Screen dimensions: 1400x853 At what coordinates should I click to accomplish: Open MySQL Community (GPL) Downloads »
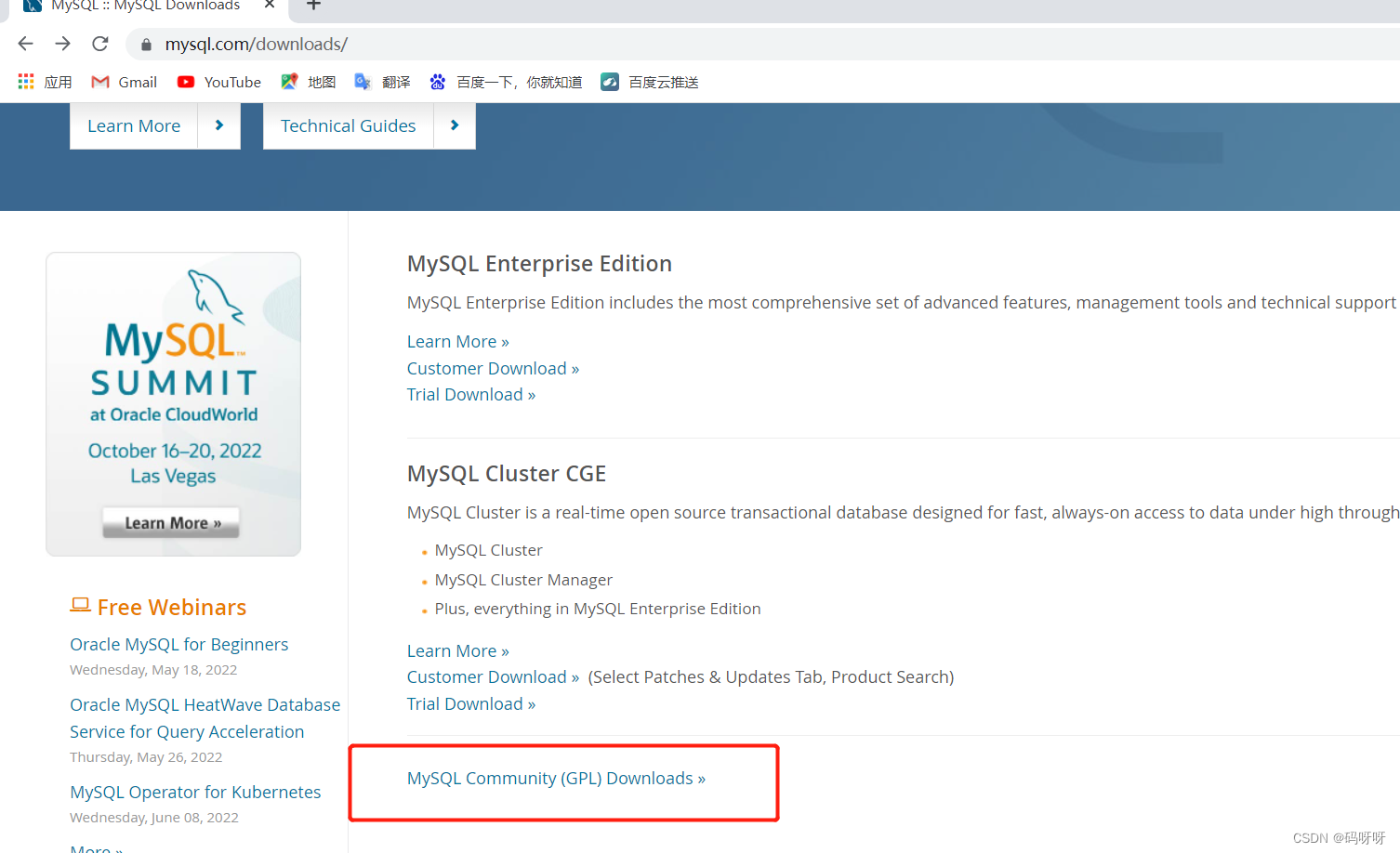[557, 779]
